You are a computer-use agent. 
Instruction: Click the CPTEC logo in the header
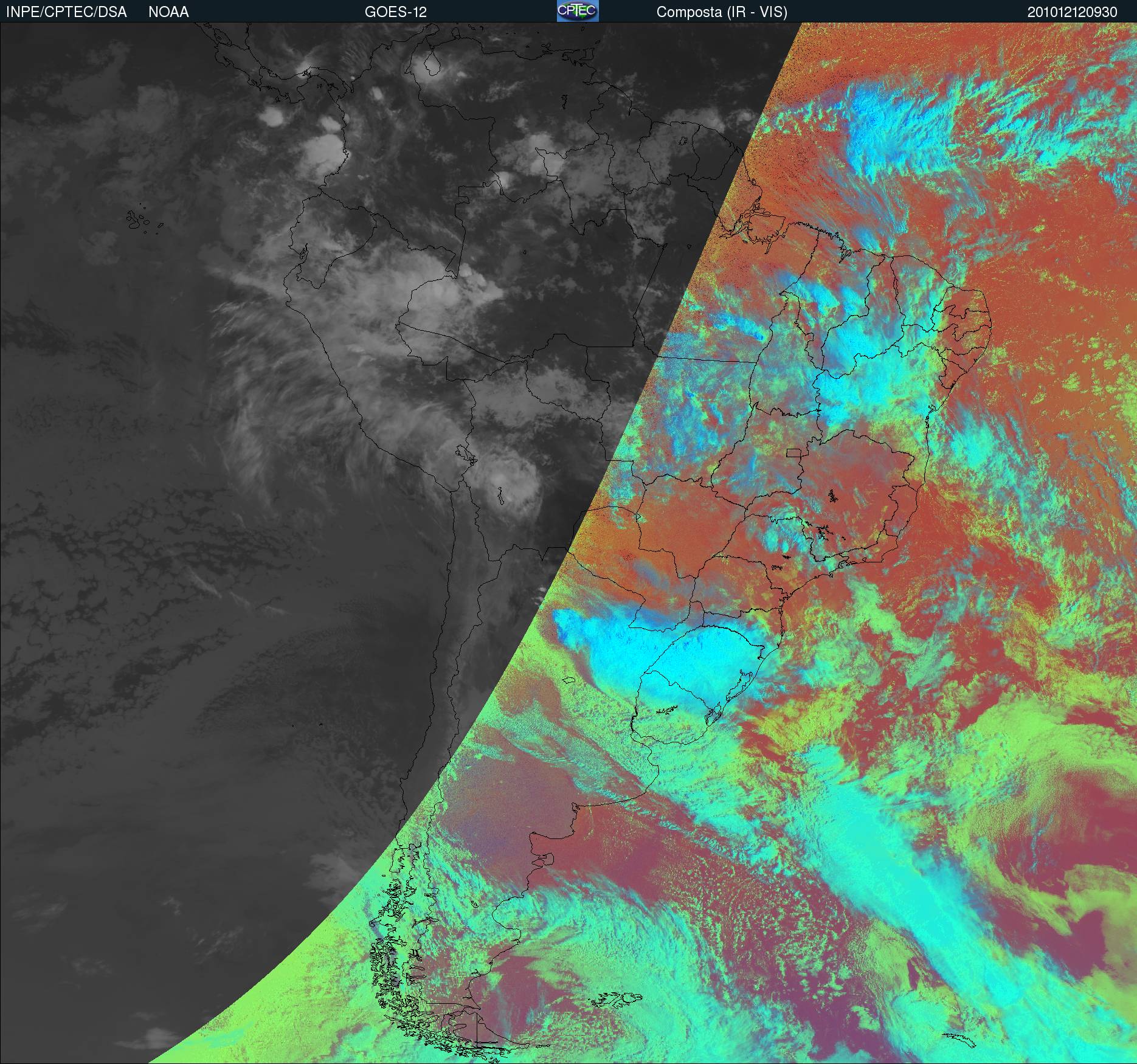pyautogui.click(x=578, y=11)
